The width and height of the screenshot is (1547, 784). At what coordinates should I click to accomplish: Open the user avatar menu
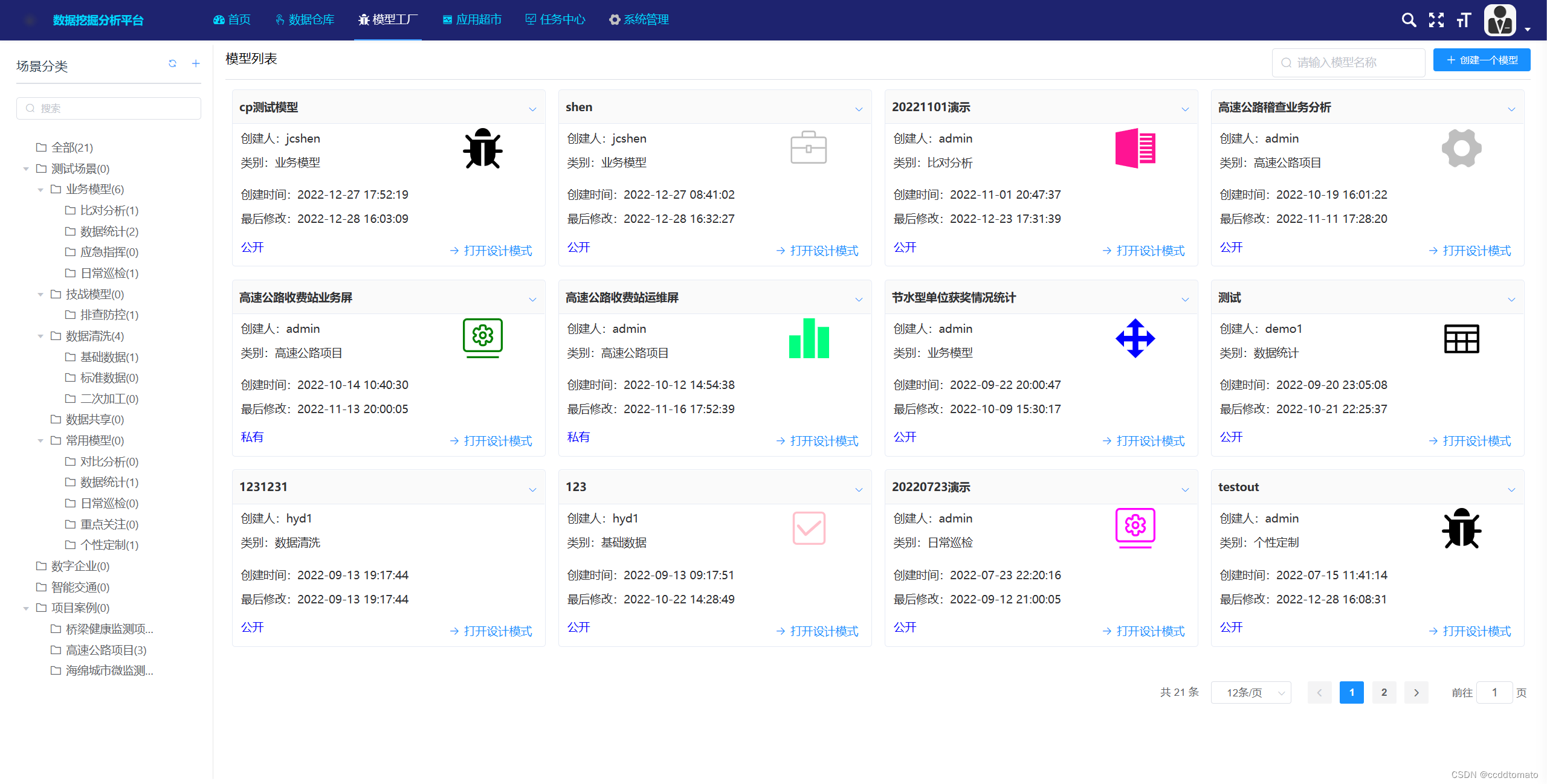(1500, 20)
